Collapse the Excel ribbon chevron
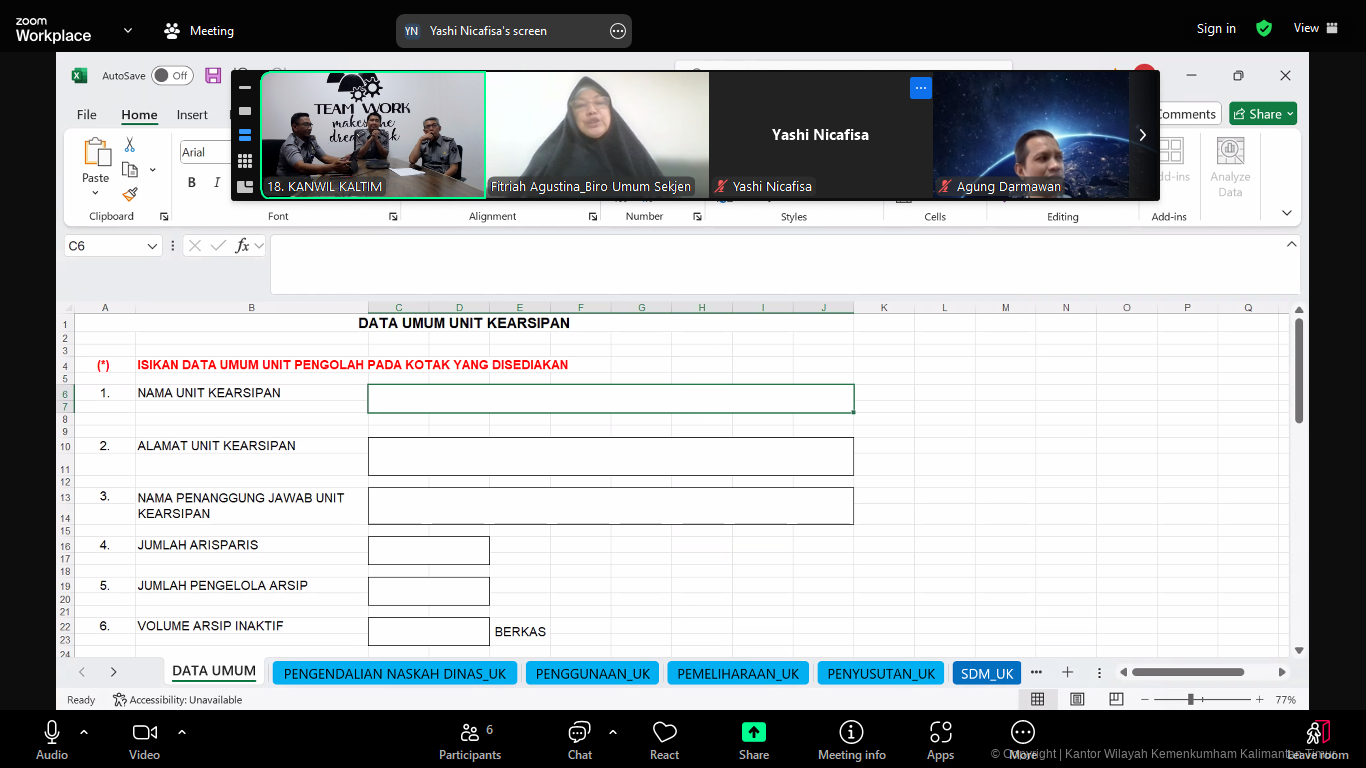The width and height of the screenshot is (1366, 768). coord(1287,213)
